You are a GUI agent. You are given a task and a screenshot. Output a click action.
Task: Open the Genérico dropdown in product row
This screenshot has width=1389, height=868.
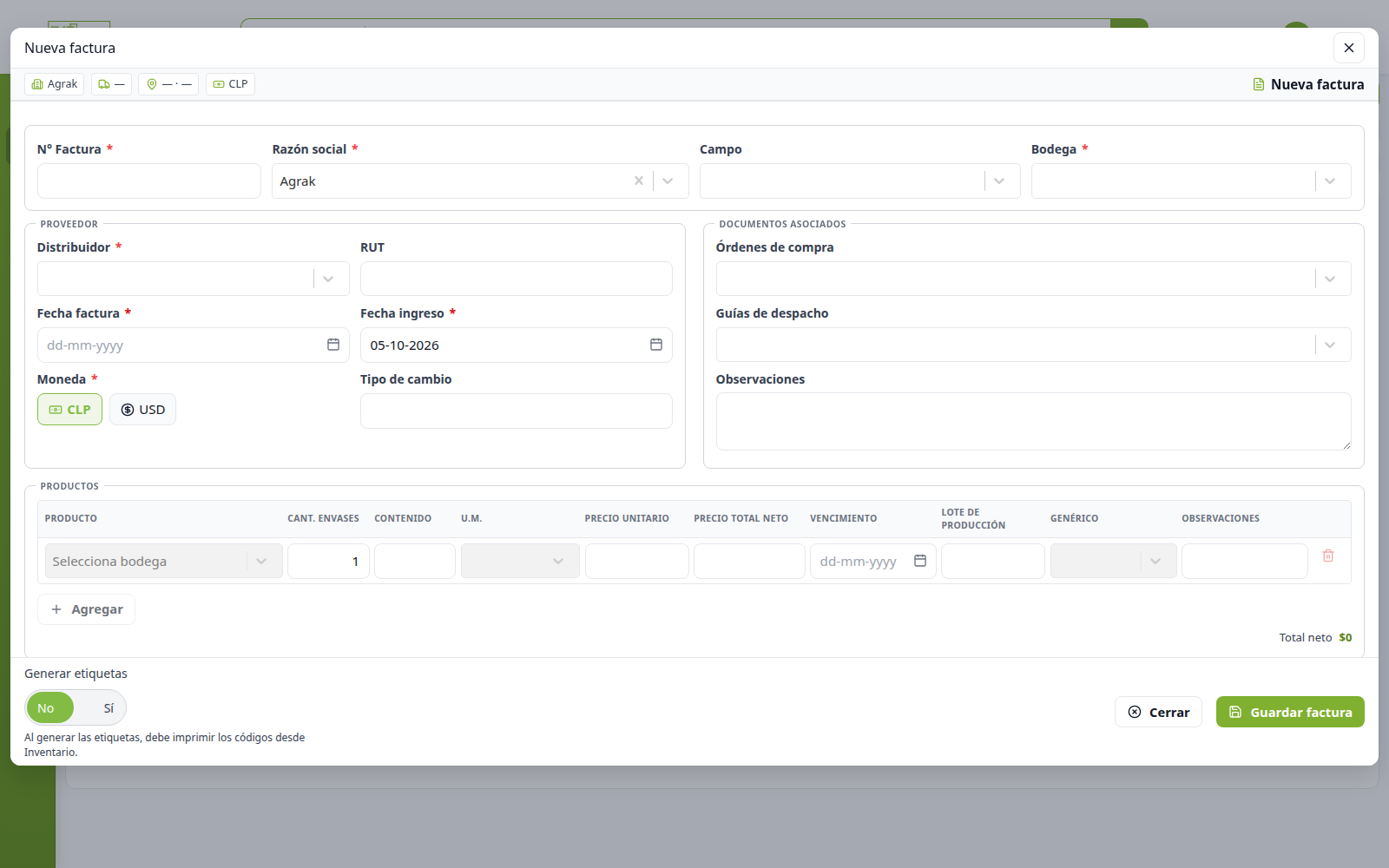[1114, 561]
